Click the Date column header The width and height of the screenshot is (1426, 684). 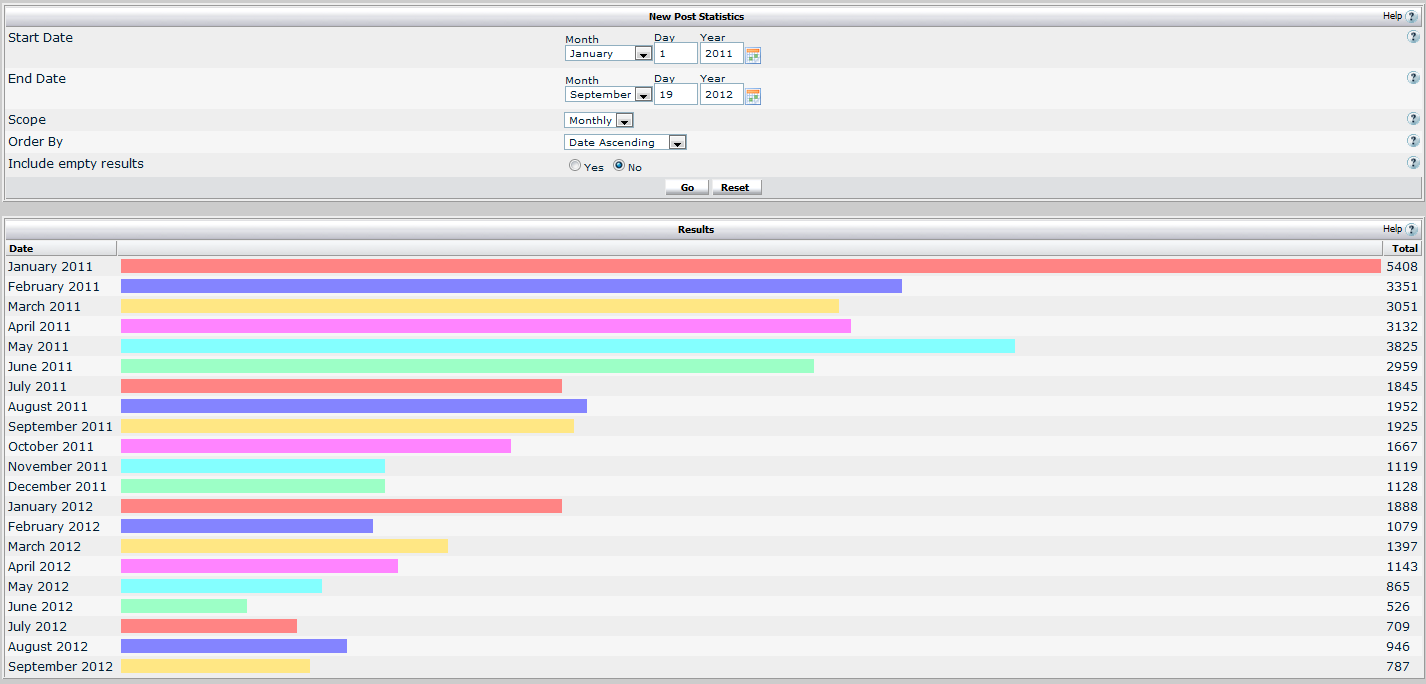[21, 248]
